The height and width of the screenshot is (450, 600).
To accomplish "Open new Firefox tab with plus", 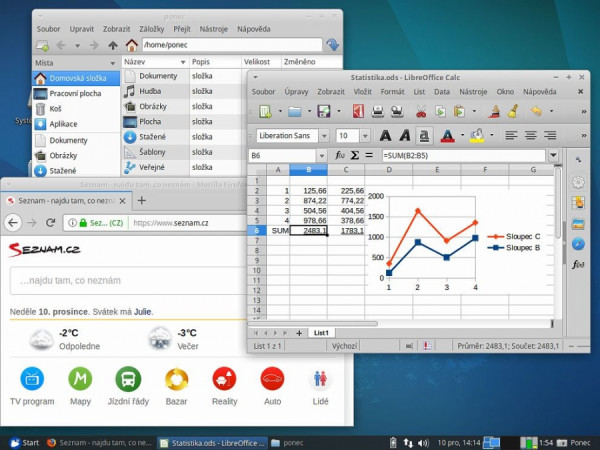I will click(142, 200).
